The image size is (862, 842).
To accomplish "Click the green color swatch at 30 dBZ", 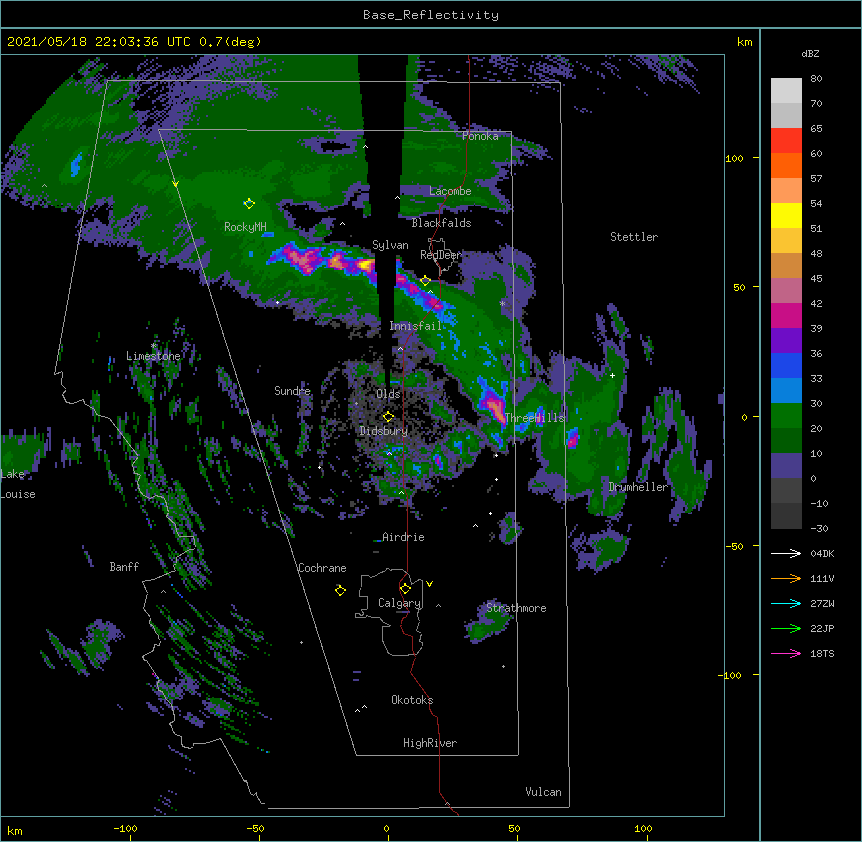I will (x=786, y=416).
